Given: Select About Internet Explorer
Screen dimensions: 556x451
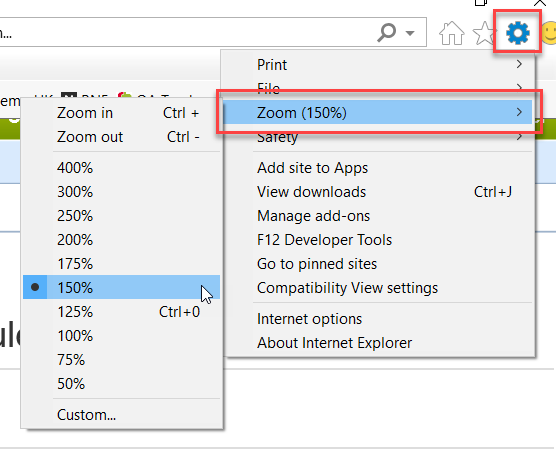Looking at the screenshot, I should pos(377,343).
